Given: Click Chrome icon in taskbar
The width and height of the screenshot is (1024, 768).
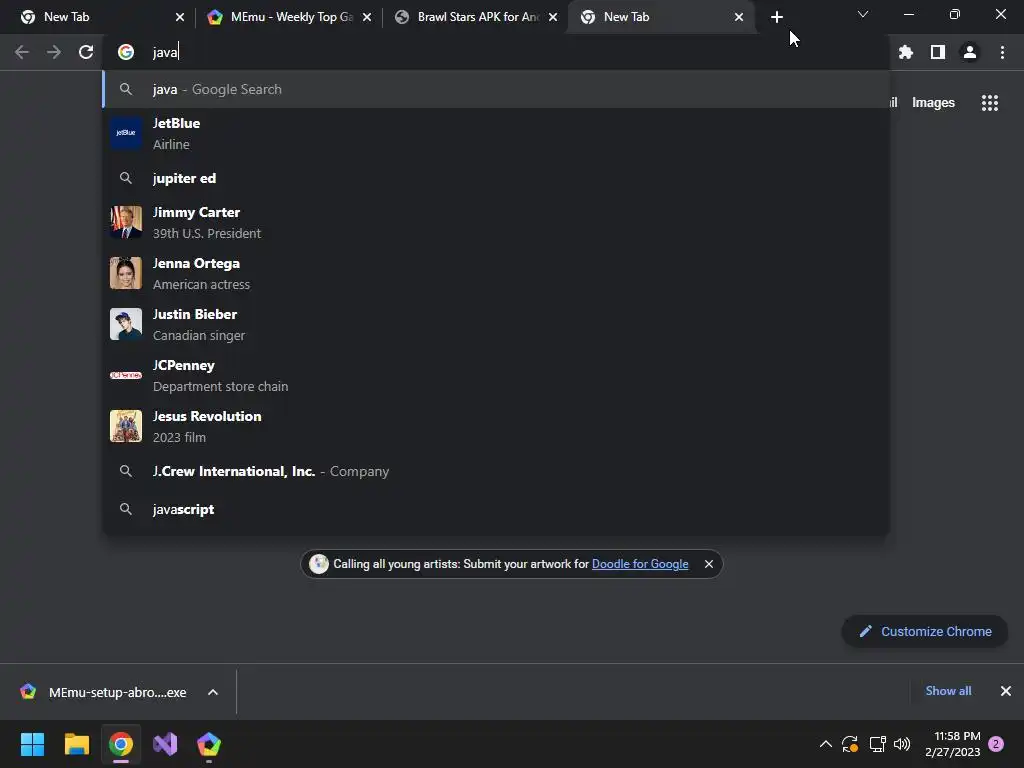Looking at the screenshot, I should pyautogui.click(x=121, y=744).
